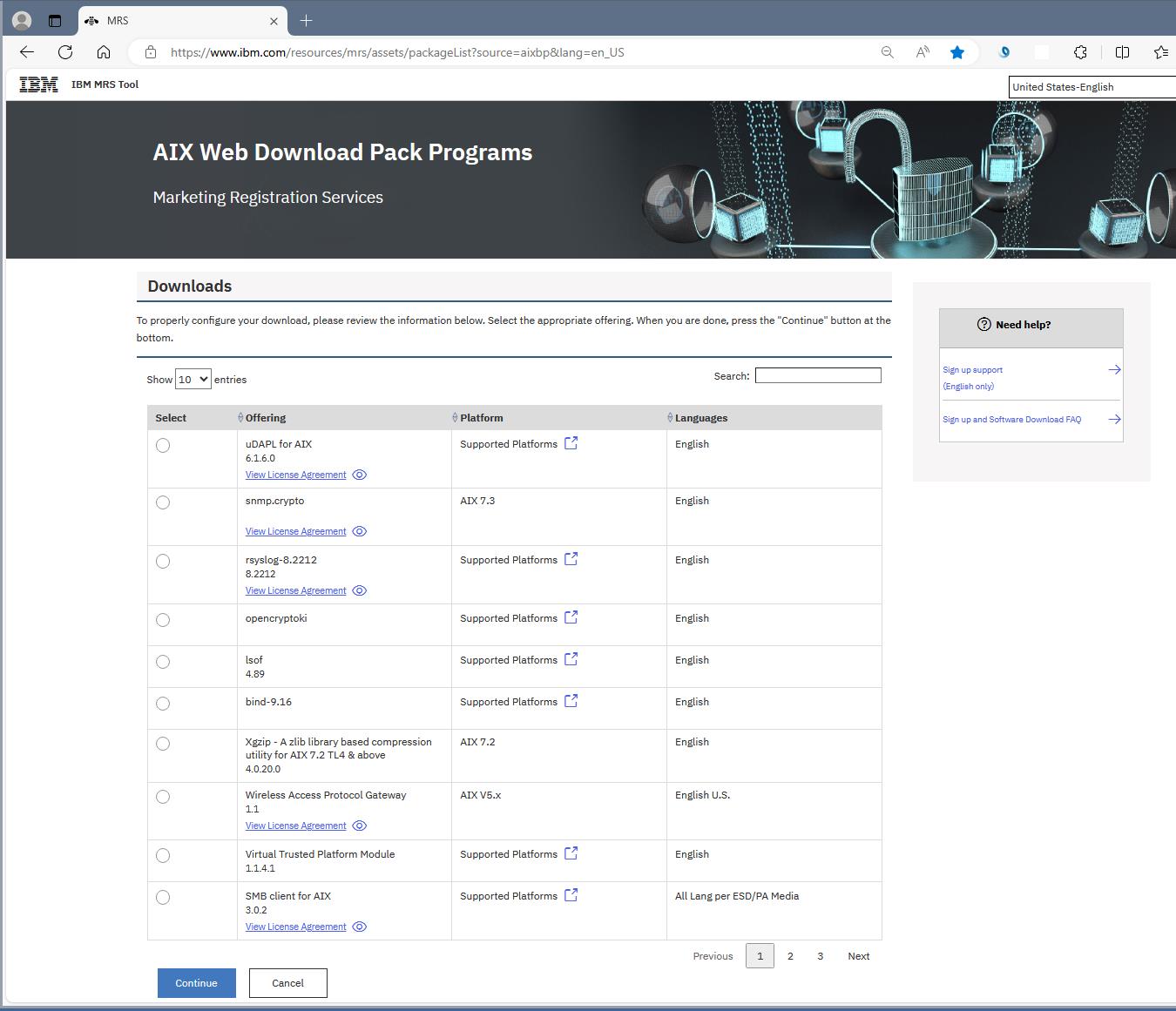
Task: Go to page 2 of results
Action: coord(790,956)
